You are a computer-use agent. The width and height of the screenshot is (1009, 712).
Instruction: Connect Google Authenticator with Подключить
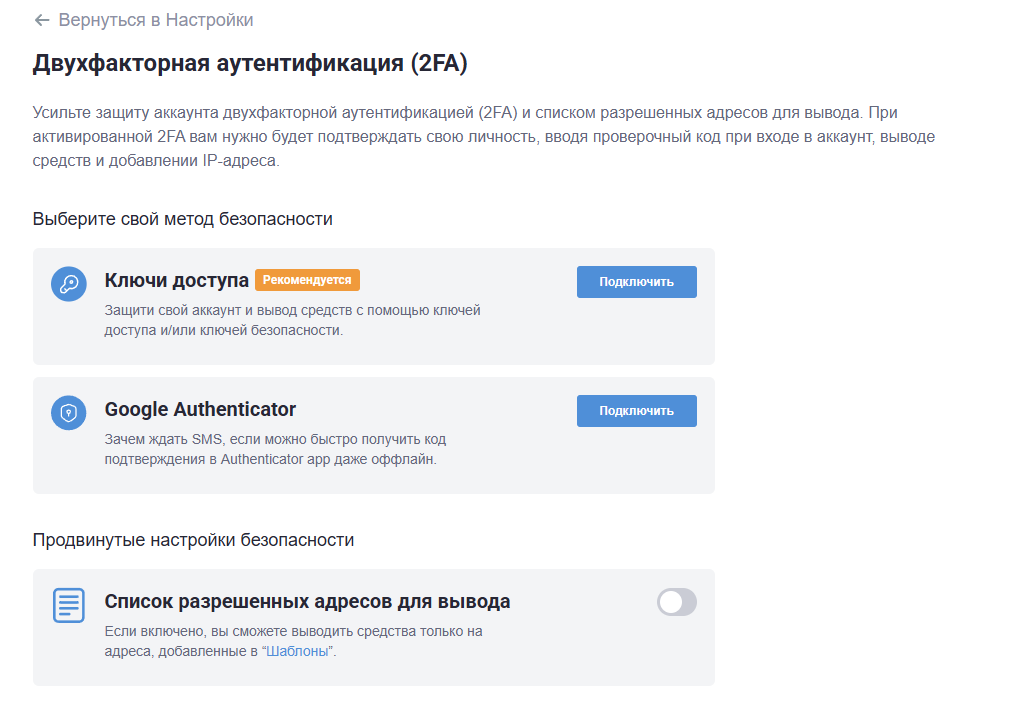coord(636,411)
